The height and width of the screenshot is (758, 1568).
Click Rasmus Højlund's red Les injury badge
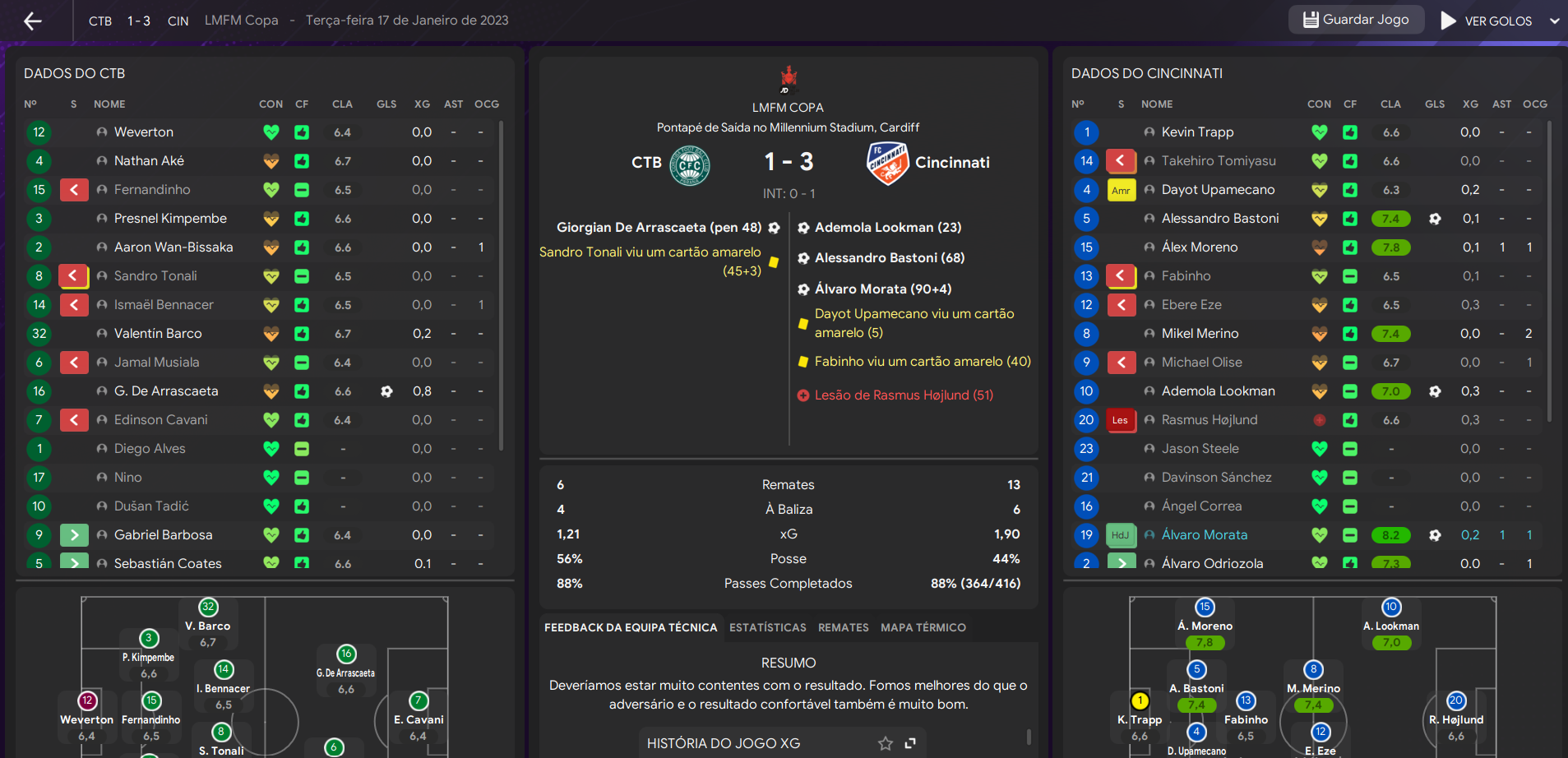click(1122, 420)
